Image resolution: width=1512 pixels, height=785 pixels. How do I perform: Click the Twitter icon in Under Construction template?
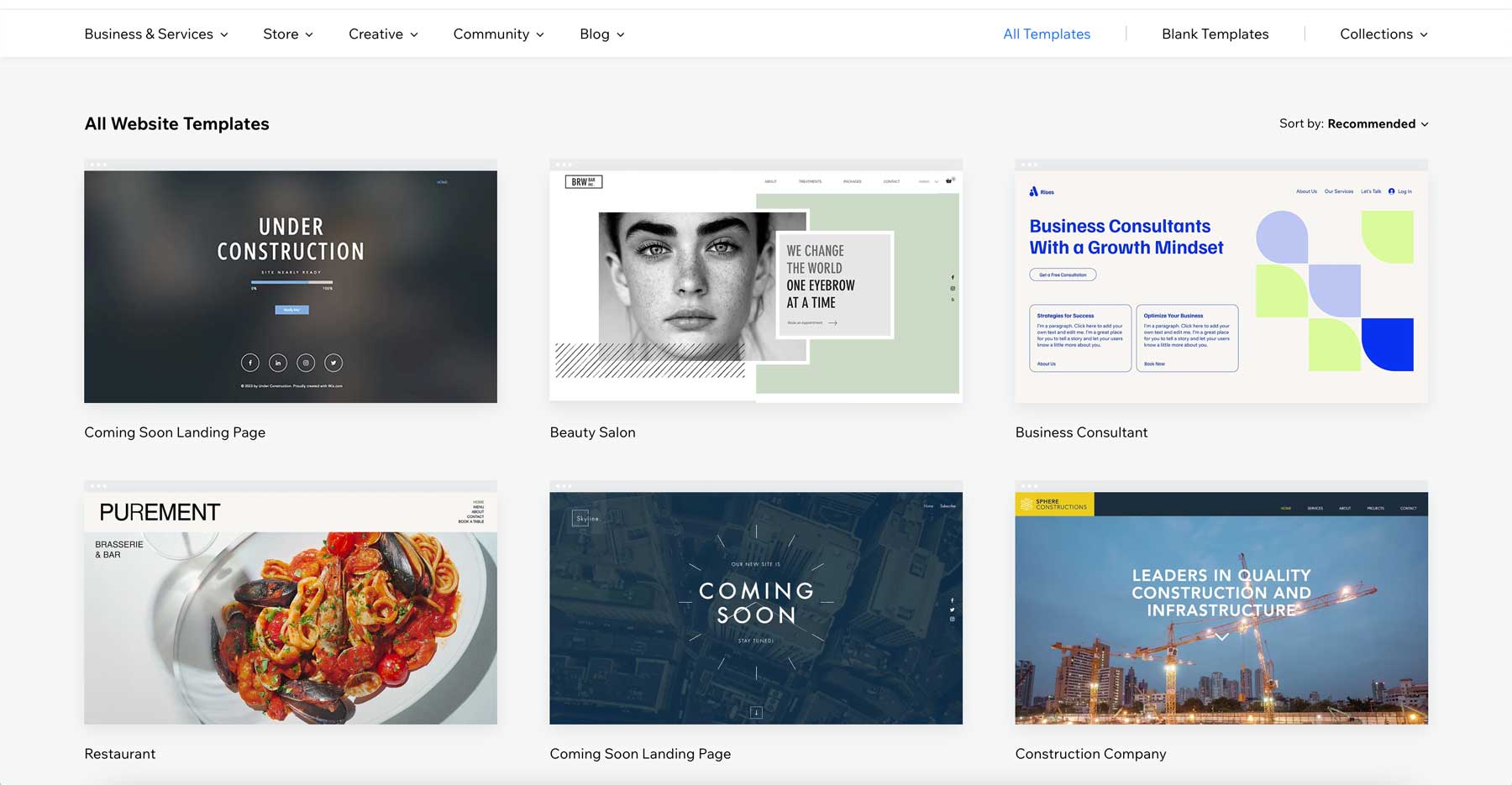333,363
